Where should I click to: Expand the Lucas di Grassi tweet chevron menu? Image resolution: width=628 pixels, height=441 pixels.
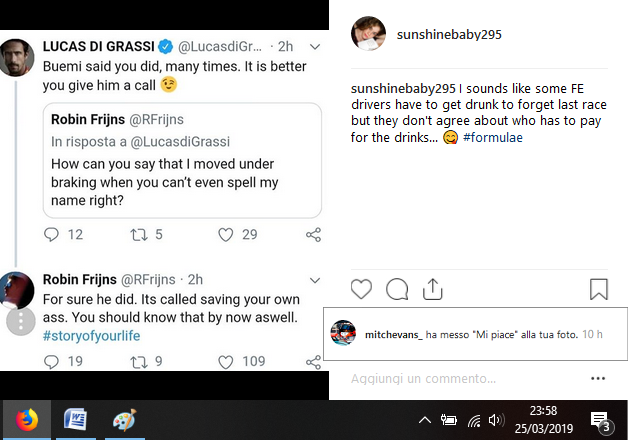click(315, 46)
